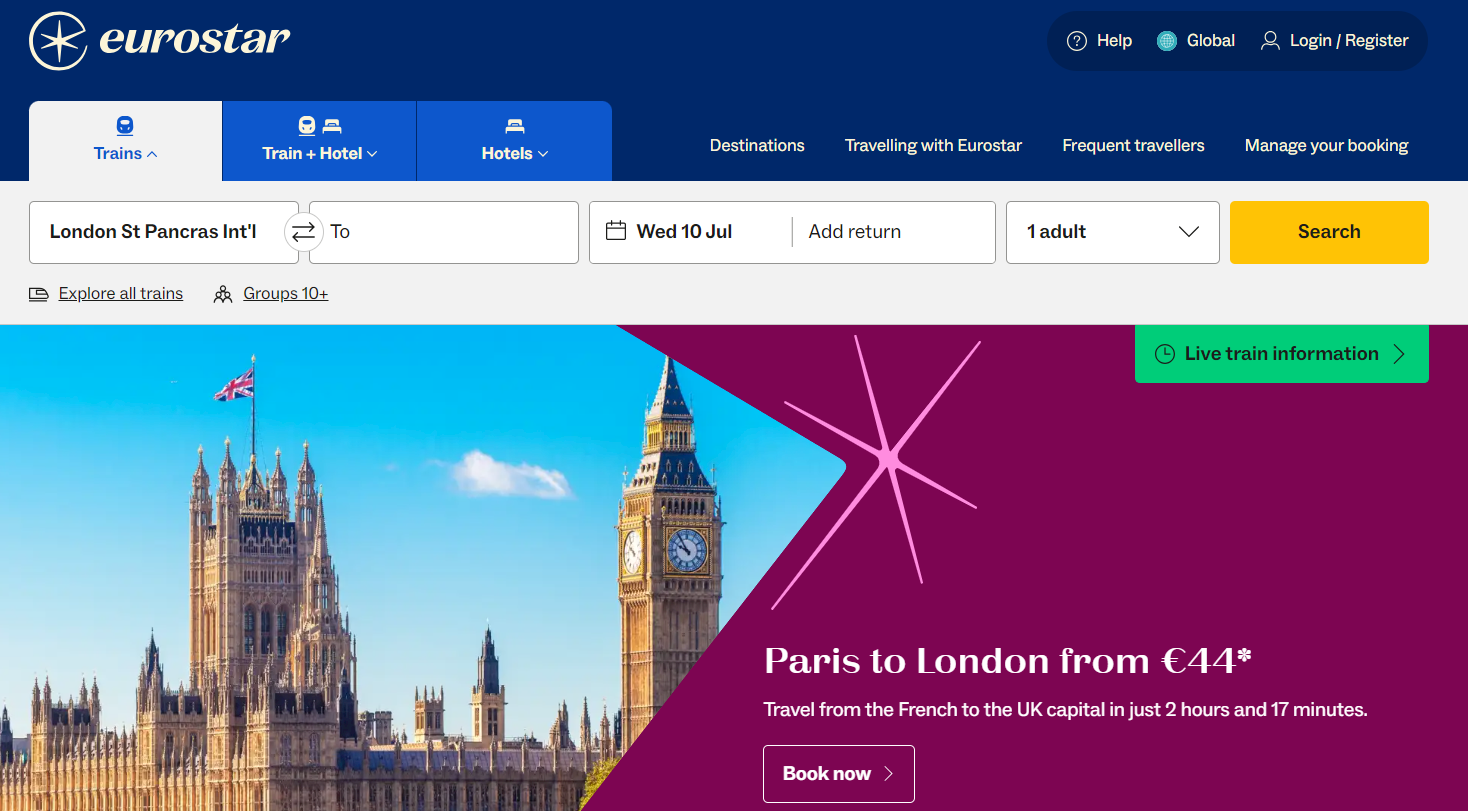Collapse the Trains tab
Screen dimensions: 1468x811
(125, 141)
